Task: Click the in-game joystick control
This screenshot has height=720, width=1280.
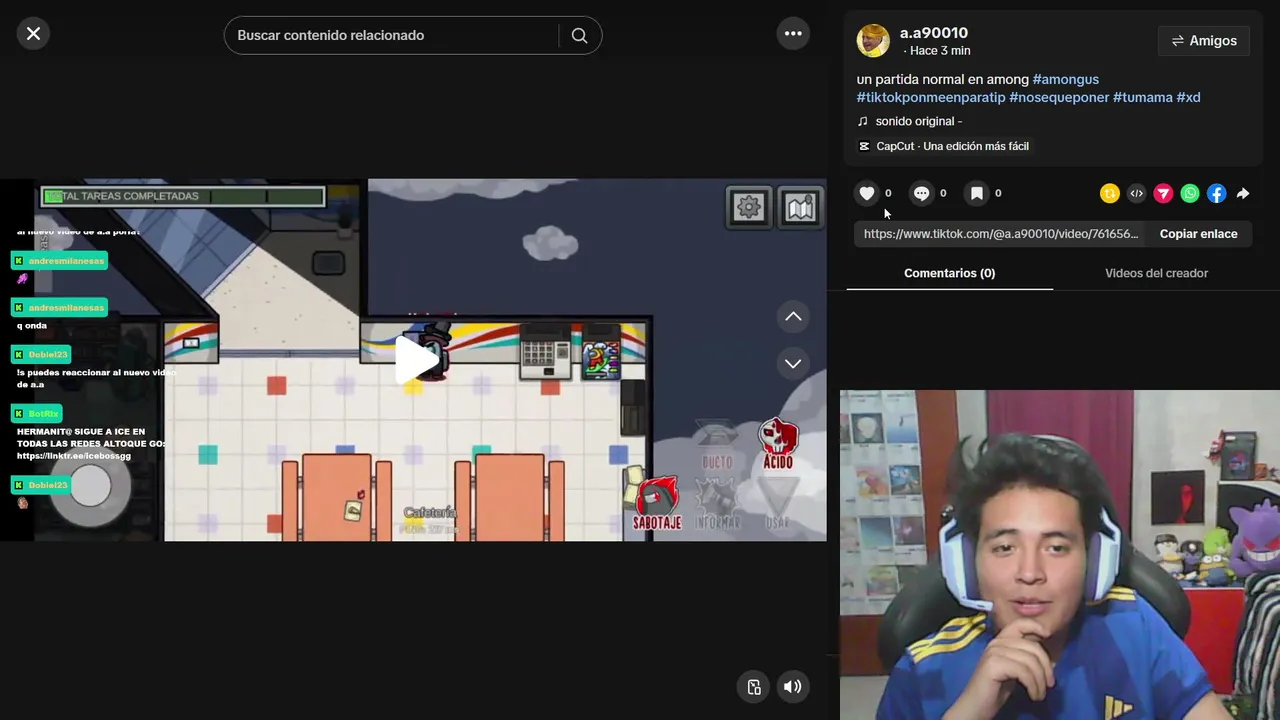Action: [x=91, y=487]
